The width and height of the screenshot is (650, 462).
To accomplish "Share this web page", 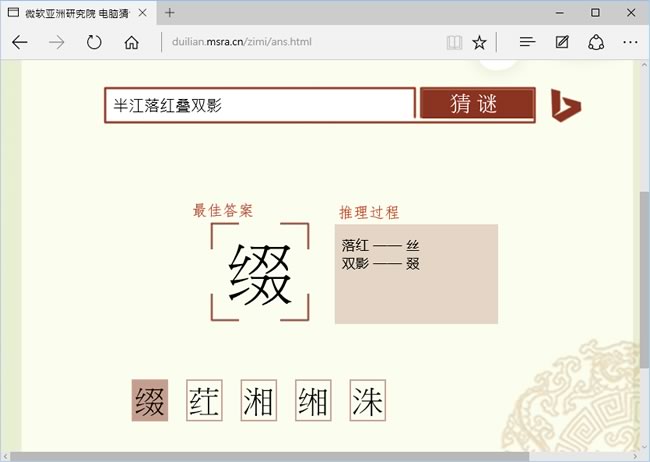I will coord(596,42).
